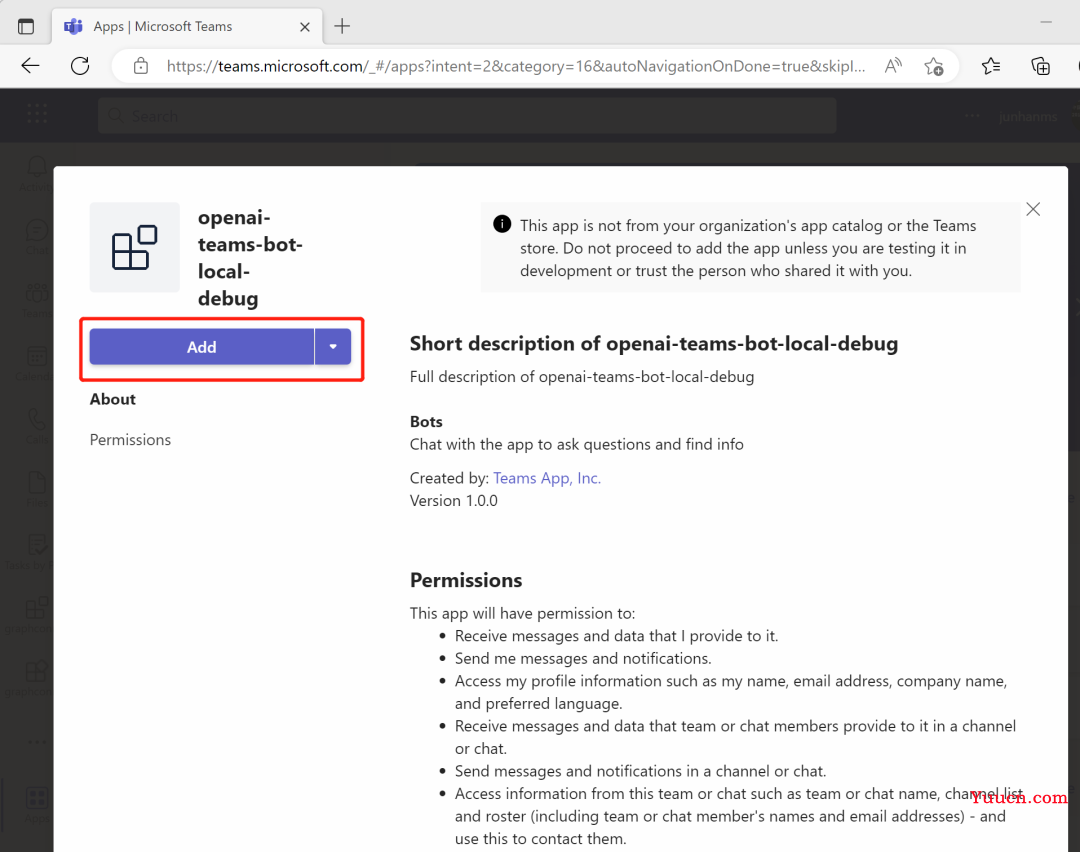This screenshot has width=1080, height=852.
Task: Click the info icon in warning banner
Action: [x=502, y=224]
